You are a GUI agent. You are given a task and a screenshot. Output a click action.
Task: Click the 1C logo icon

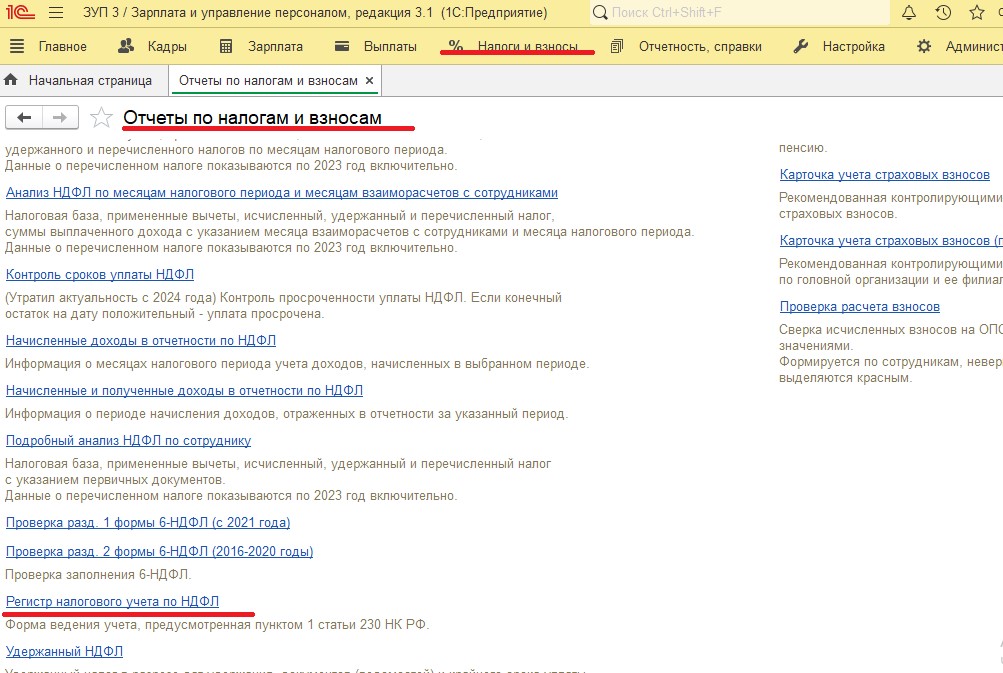(x=20, y=12)
